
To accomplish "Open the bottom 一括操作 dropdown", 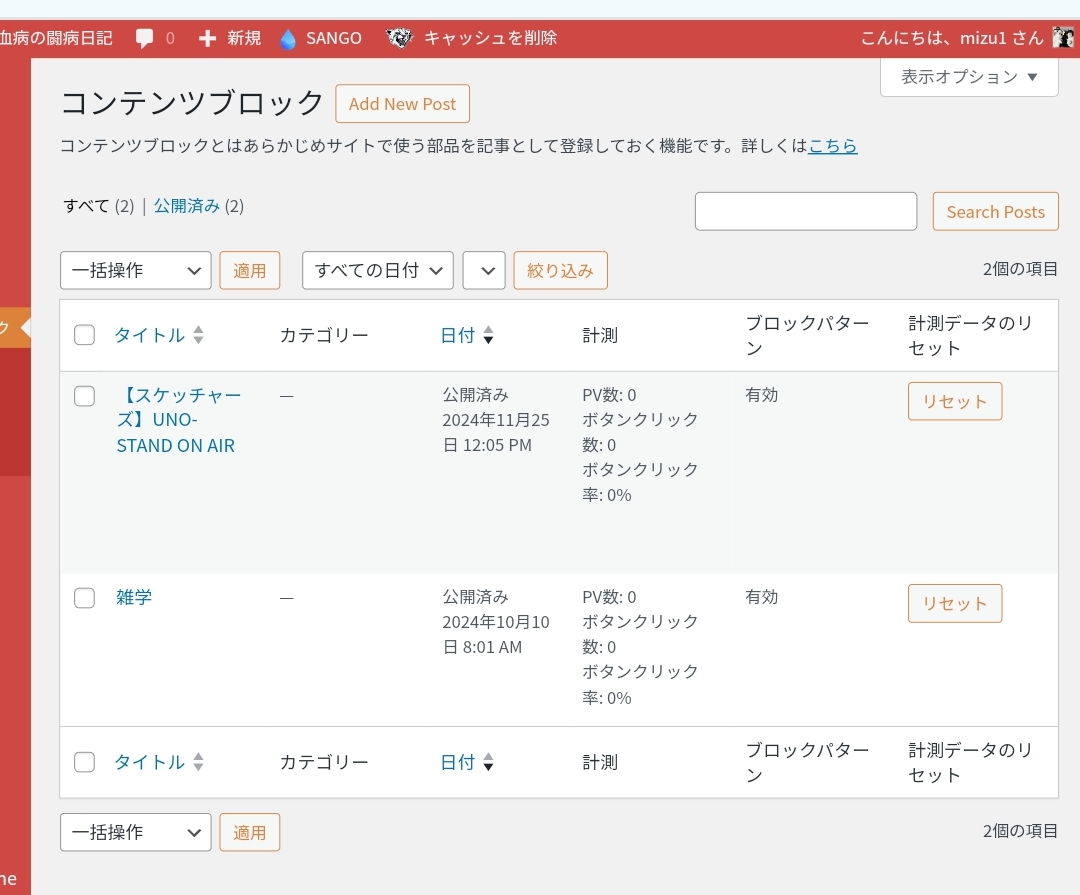I will point(136,832).
